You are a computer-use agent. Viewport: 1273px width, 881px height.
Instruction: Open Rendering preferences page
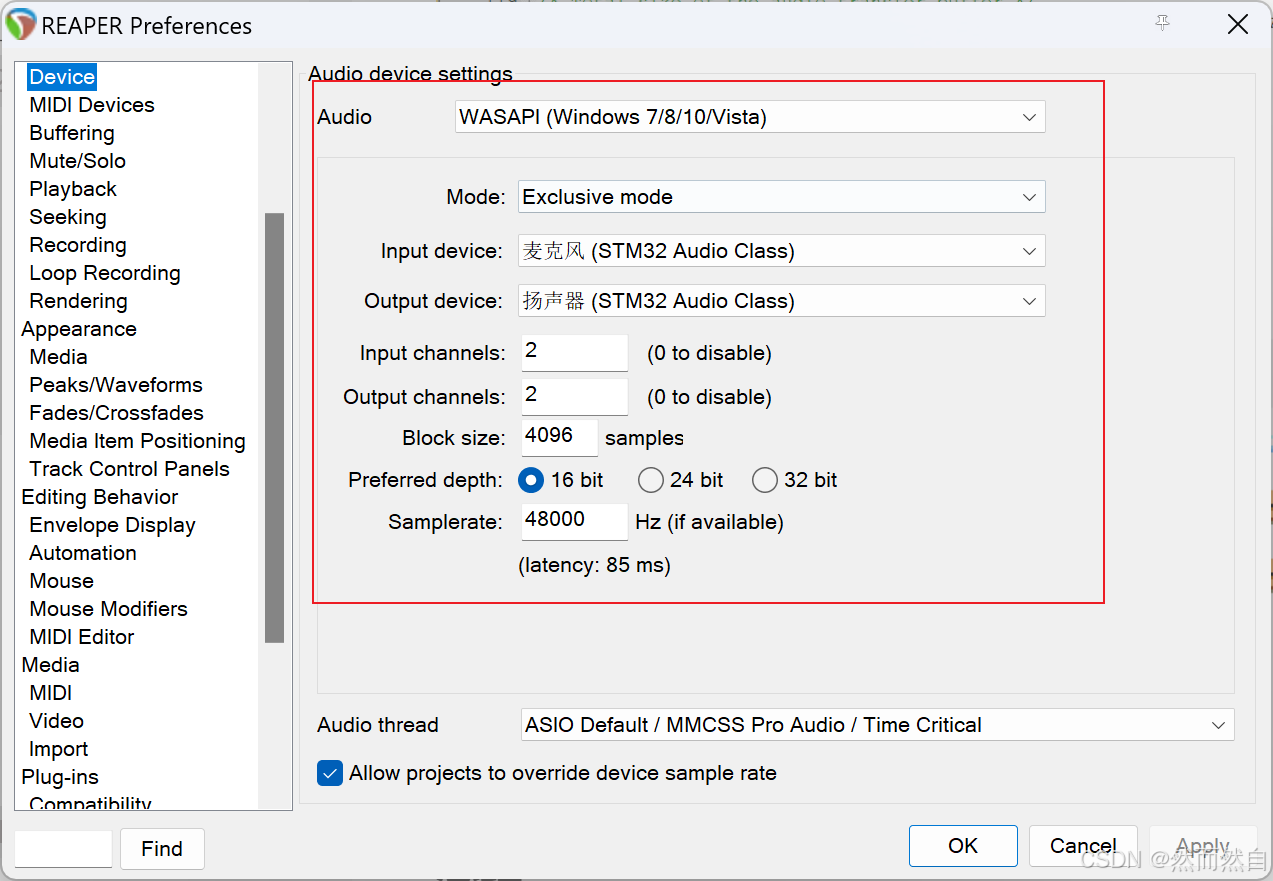pyautogui.click(x=79, y=301)
